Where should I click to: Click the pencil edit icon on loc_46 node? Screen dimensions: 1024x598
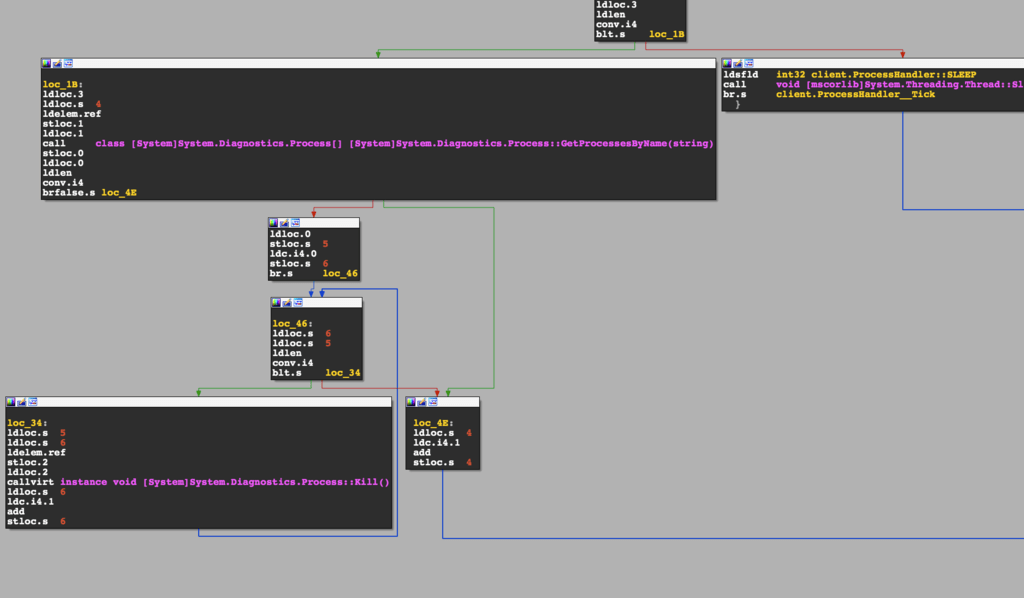(286, 302)
